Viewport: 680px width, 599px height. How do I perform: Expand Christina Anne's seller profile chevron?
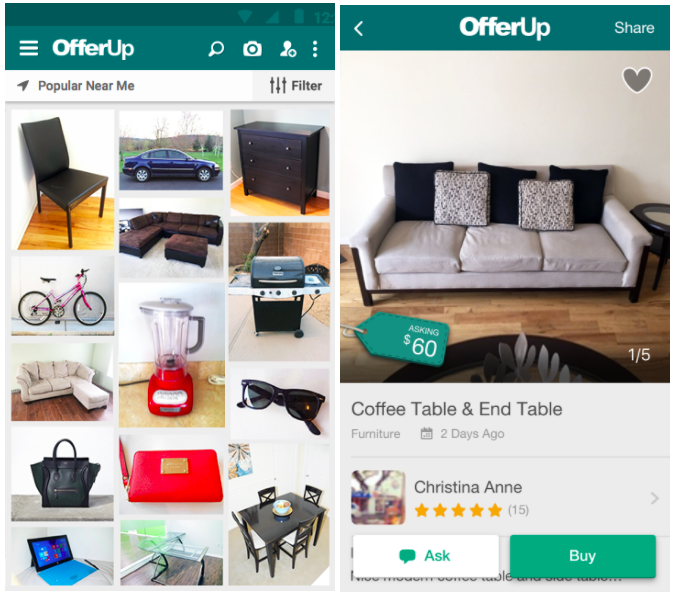[655, 498]
